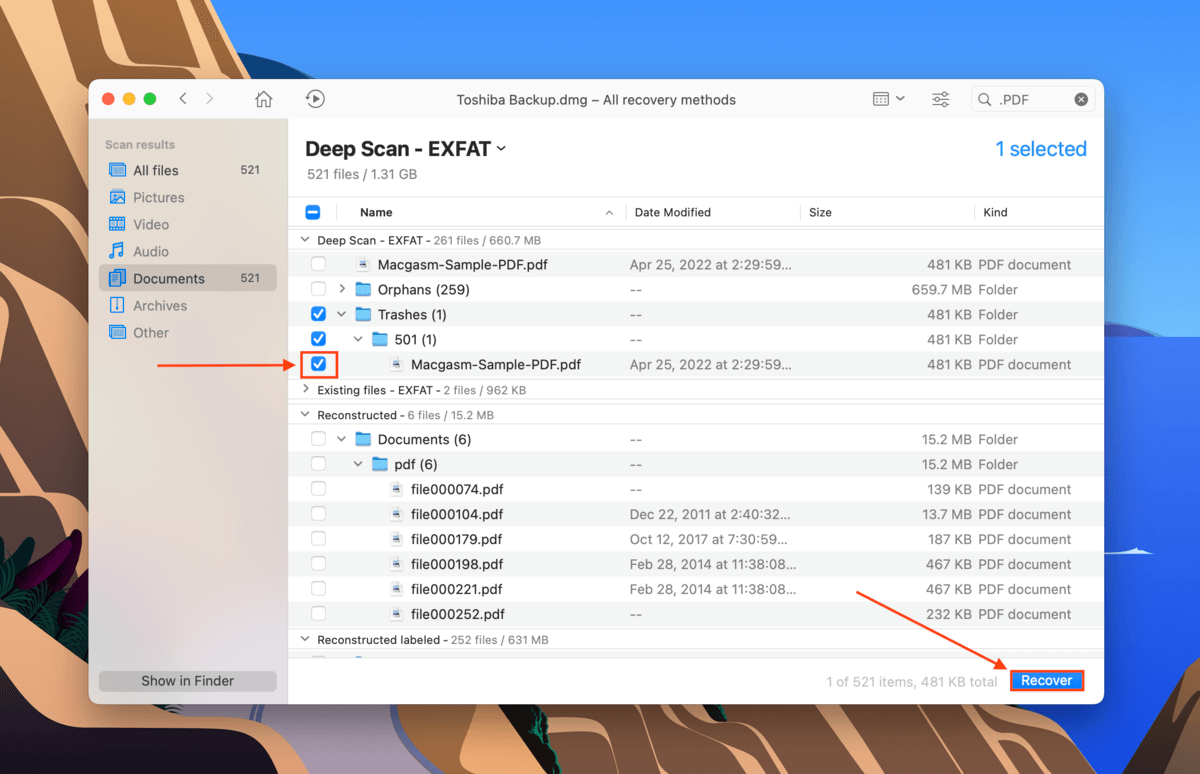
Task: Select All files in sidebar
Action: [x=188, y=170]
